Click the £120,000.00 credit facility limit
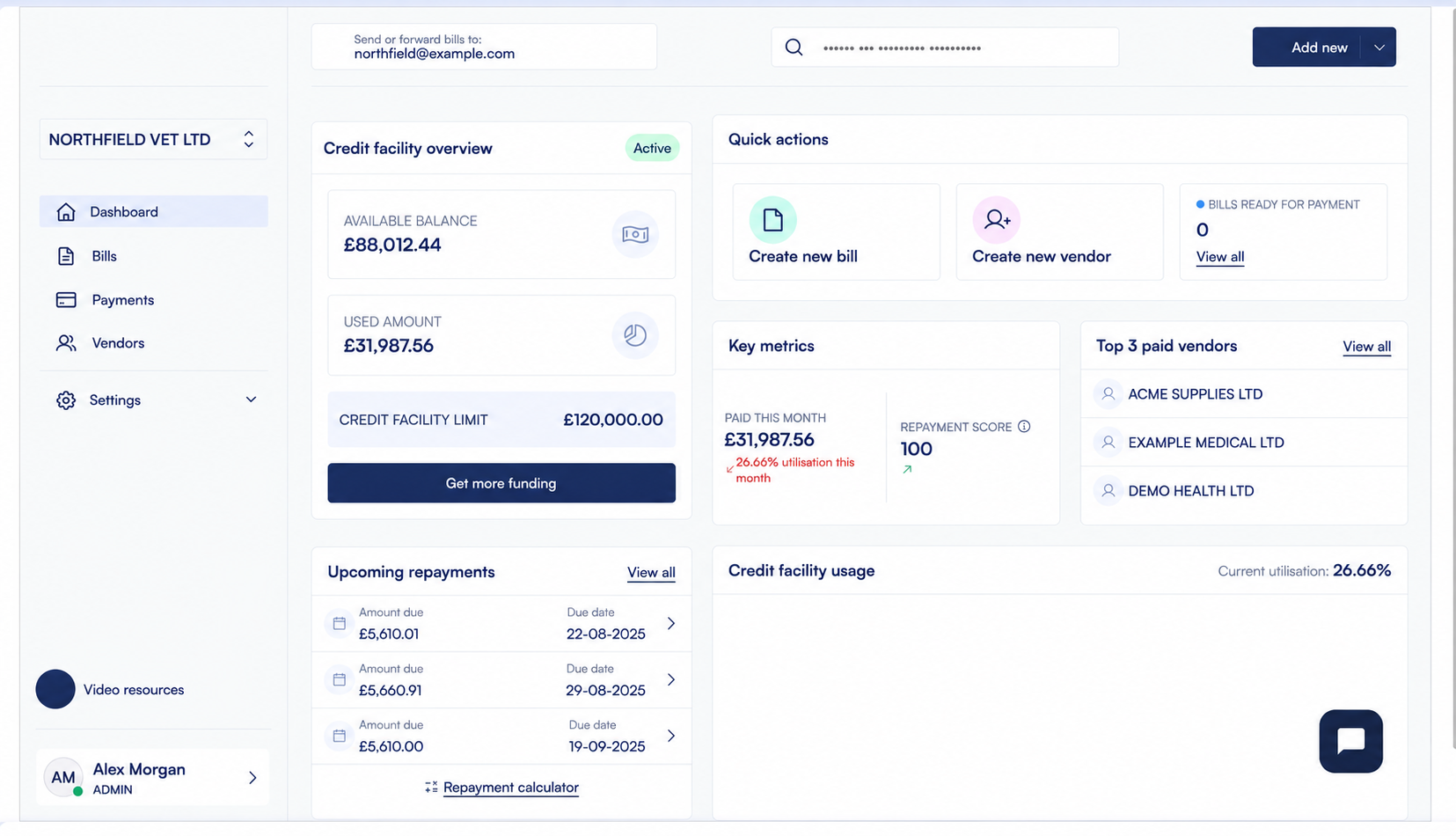The height and width of the screenshot is (836, 1456). tap(613, 421)
